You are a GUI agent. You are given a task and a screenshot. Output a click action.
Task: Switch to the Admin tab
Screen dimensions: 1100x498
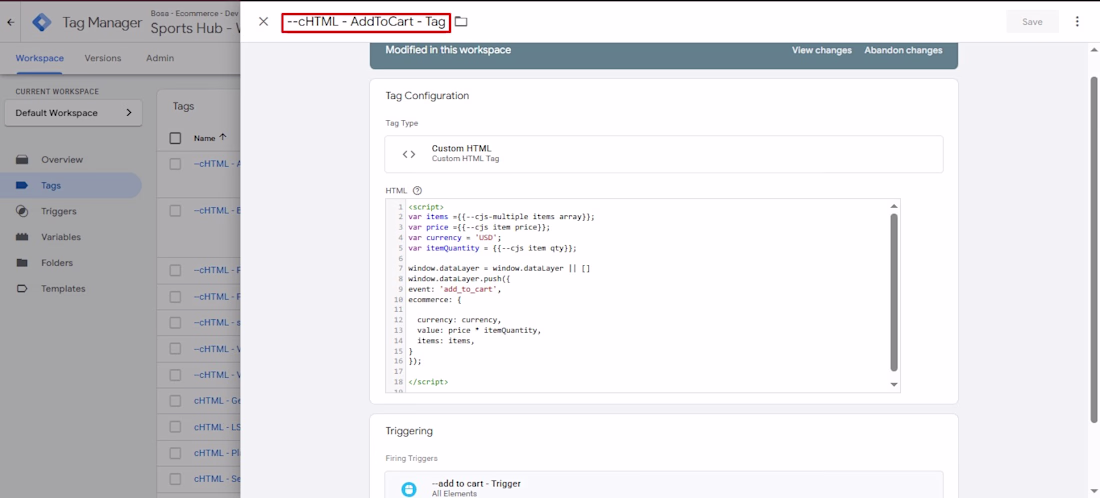[x=160, y=58]
